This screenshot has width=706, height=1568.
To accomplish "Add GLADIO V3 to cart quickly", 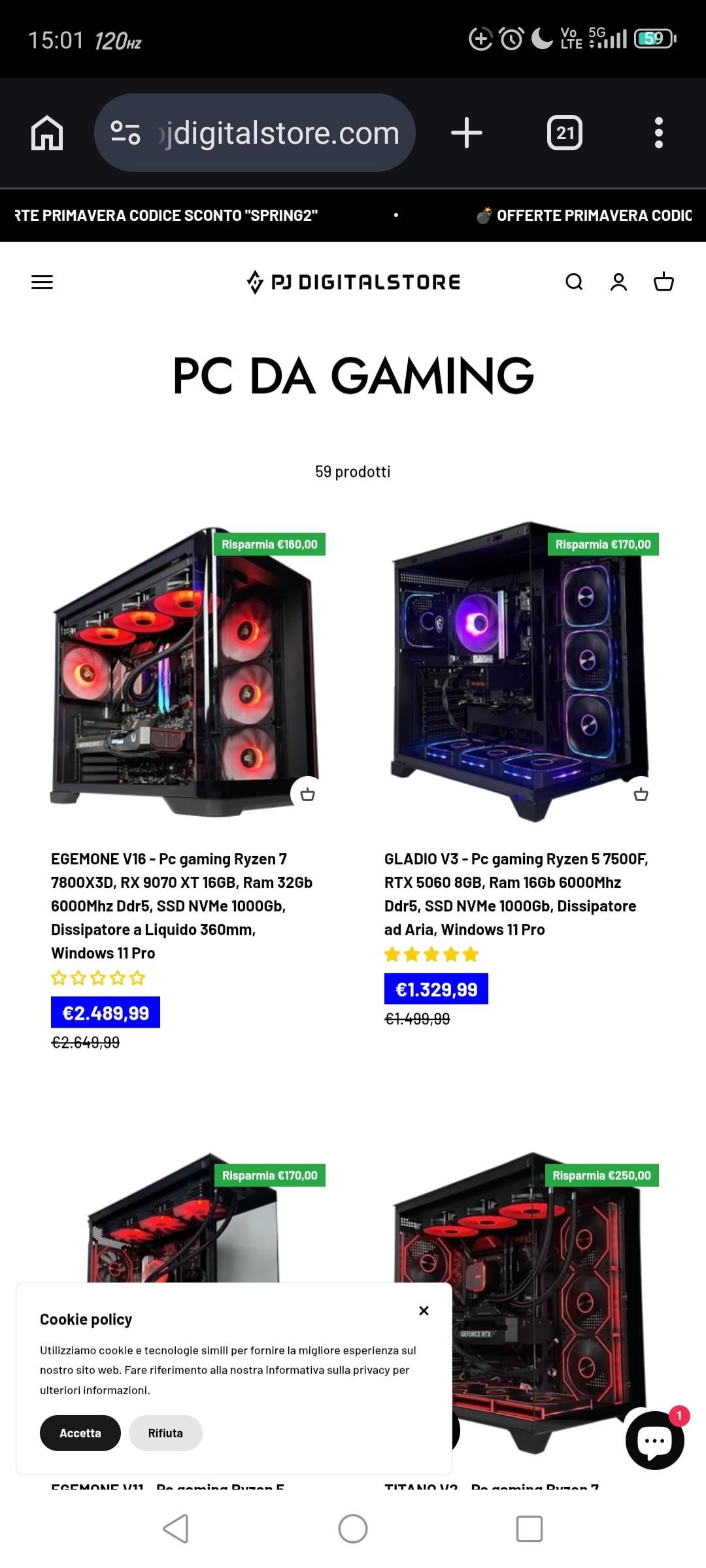I will click(x=641, y=794).
